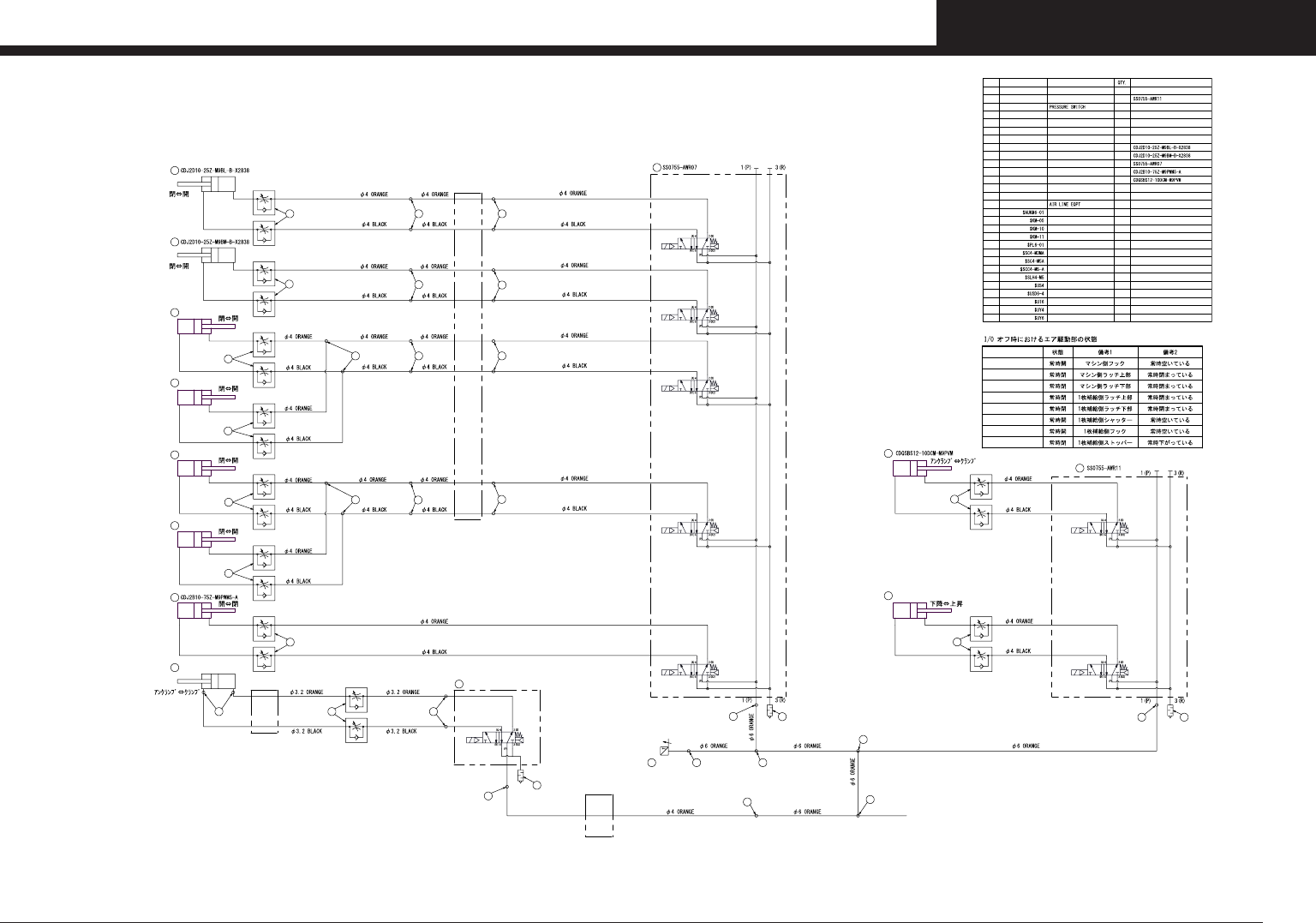Click the bottommost solenoid valve in the SS0755-ANR07 manifold
Viewport: 1316px width, 923px height.
pos(689,668)
